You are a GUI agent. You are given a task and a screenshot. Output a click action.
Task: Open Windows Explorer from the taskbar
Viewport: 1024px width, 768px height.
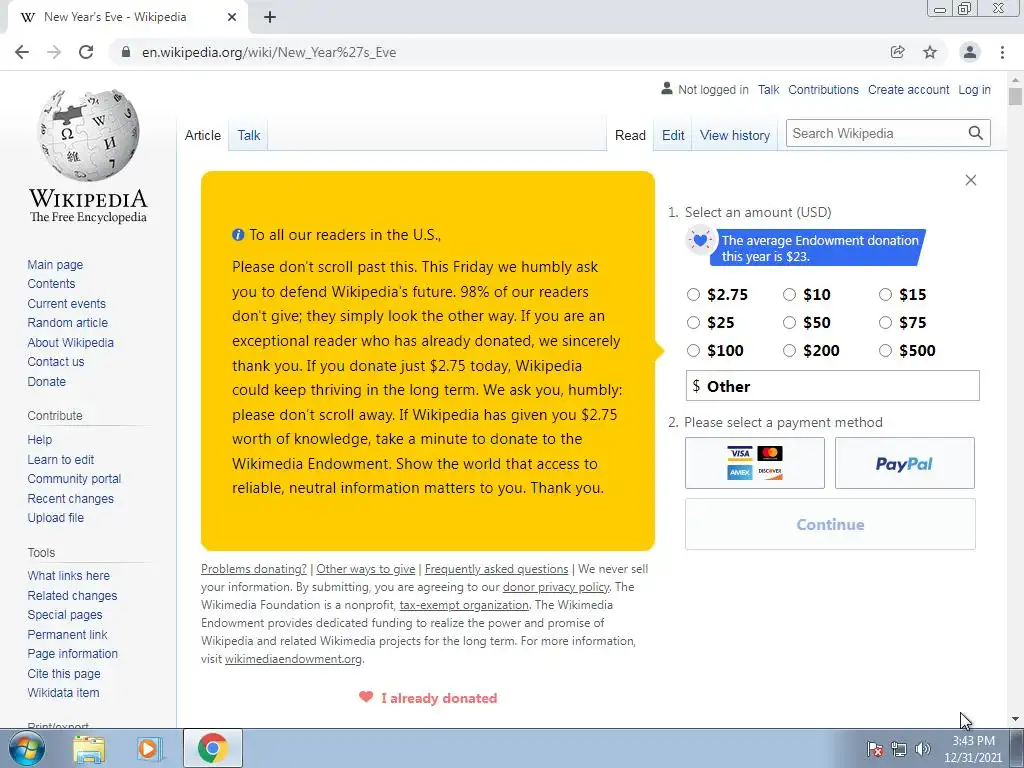click(x=89, y=748)
